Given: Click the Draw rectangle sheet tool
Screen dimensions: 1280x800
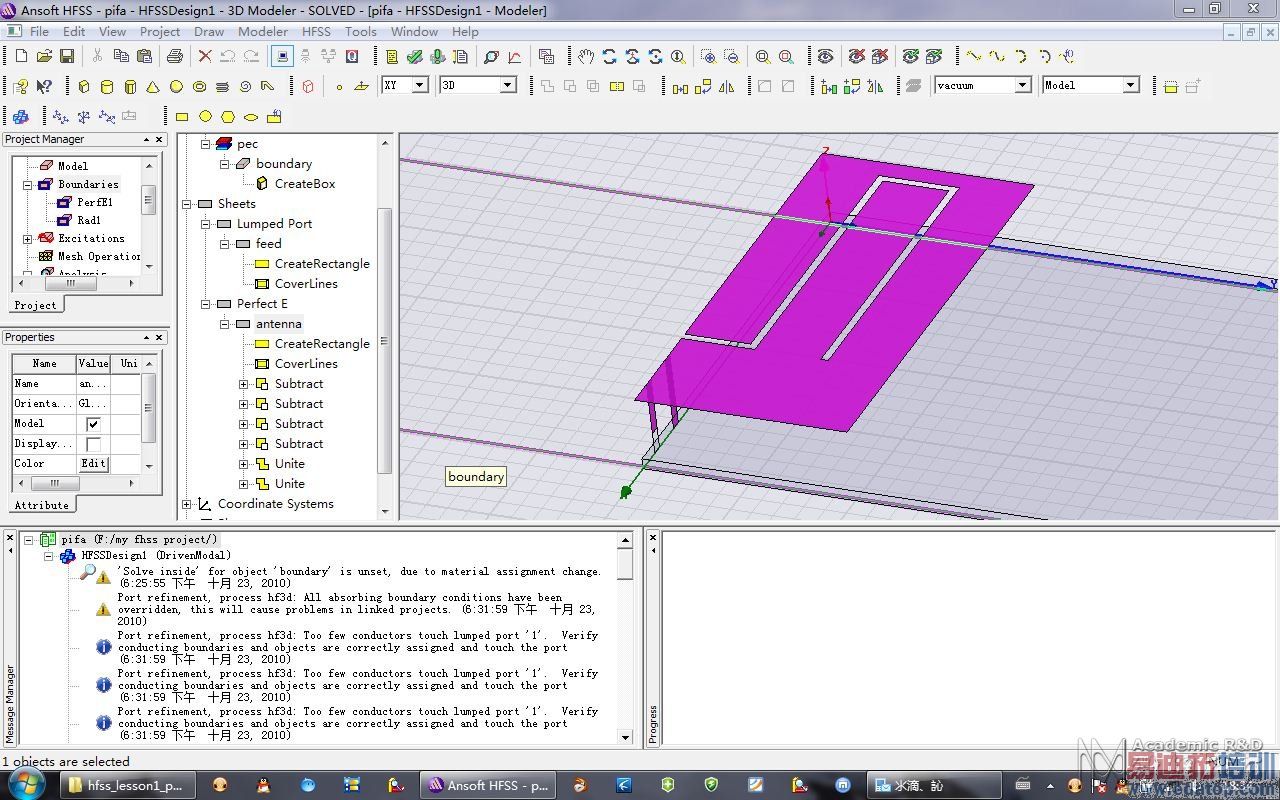Looking at the screenshot, I should click(x=182, y=117).
